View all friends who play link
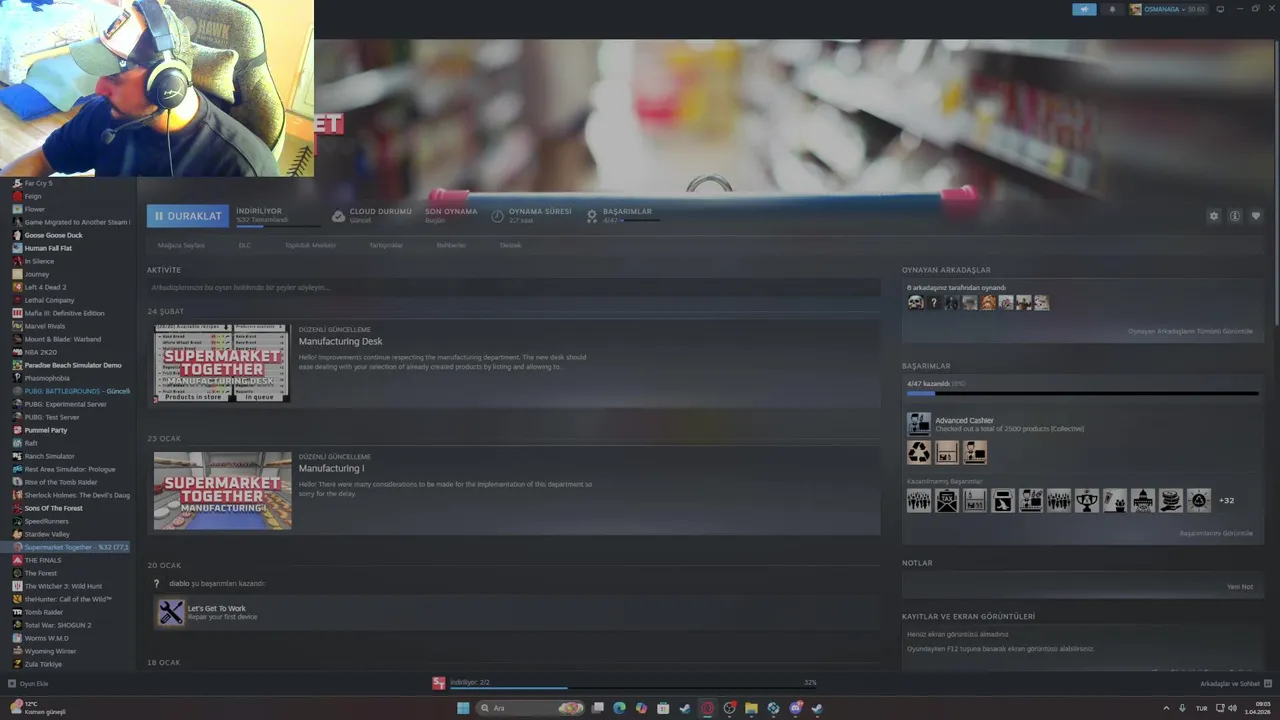Screen dimensions: 1280x720 coord(1190,331)
